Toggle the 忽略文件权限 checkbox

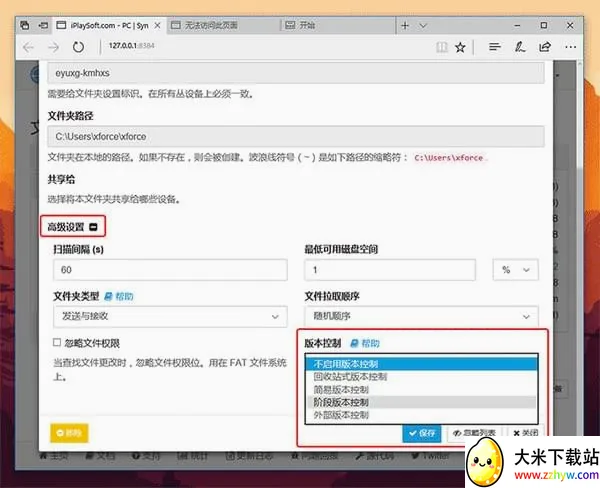point(57,342)
